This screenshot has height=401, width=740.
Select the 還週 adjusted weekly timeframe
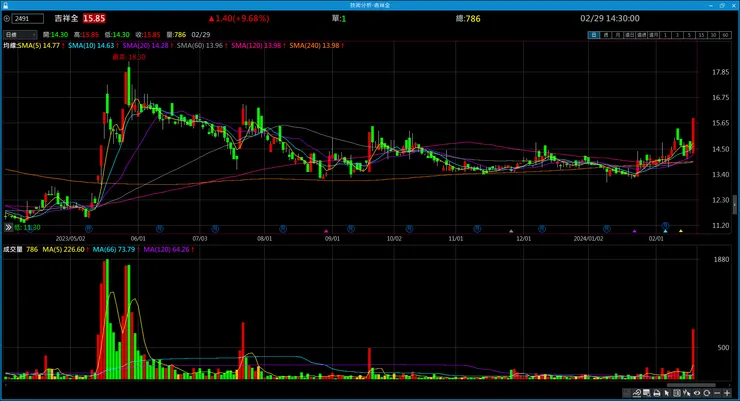point(641,35)
